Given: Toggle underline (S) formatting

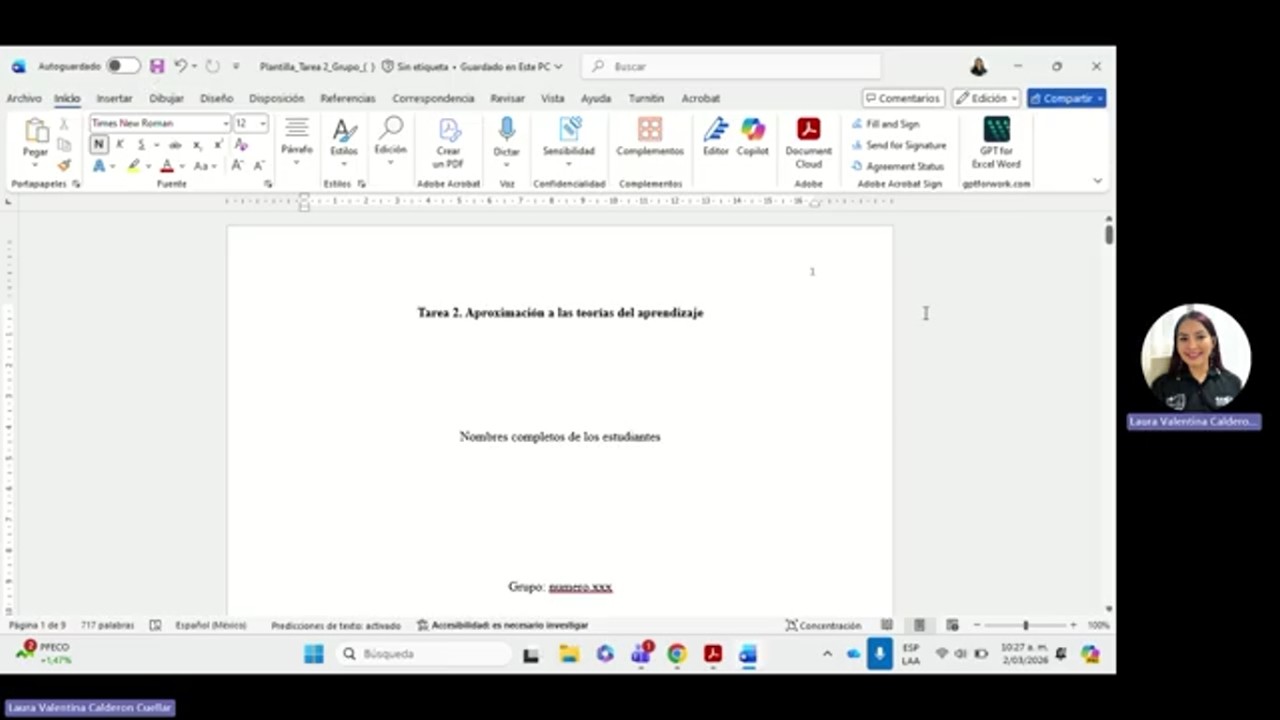Looking at the screenshot, I should tap(141, 144).
